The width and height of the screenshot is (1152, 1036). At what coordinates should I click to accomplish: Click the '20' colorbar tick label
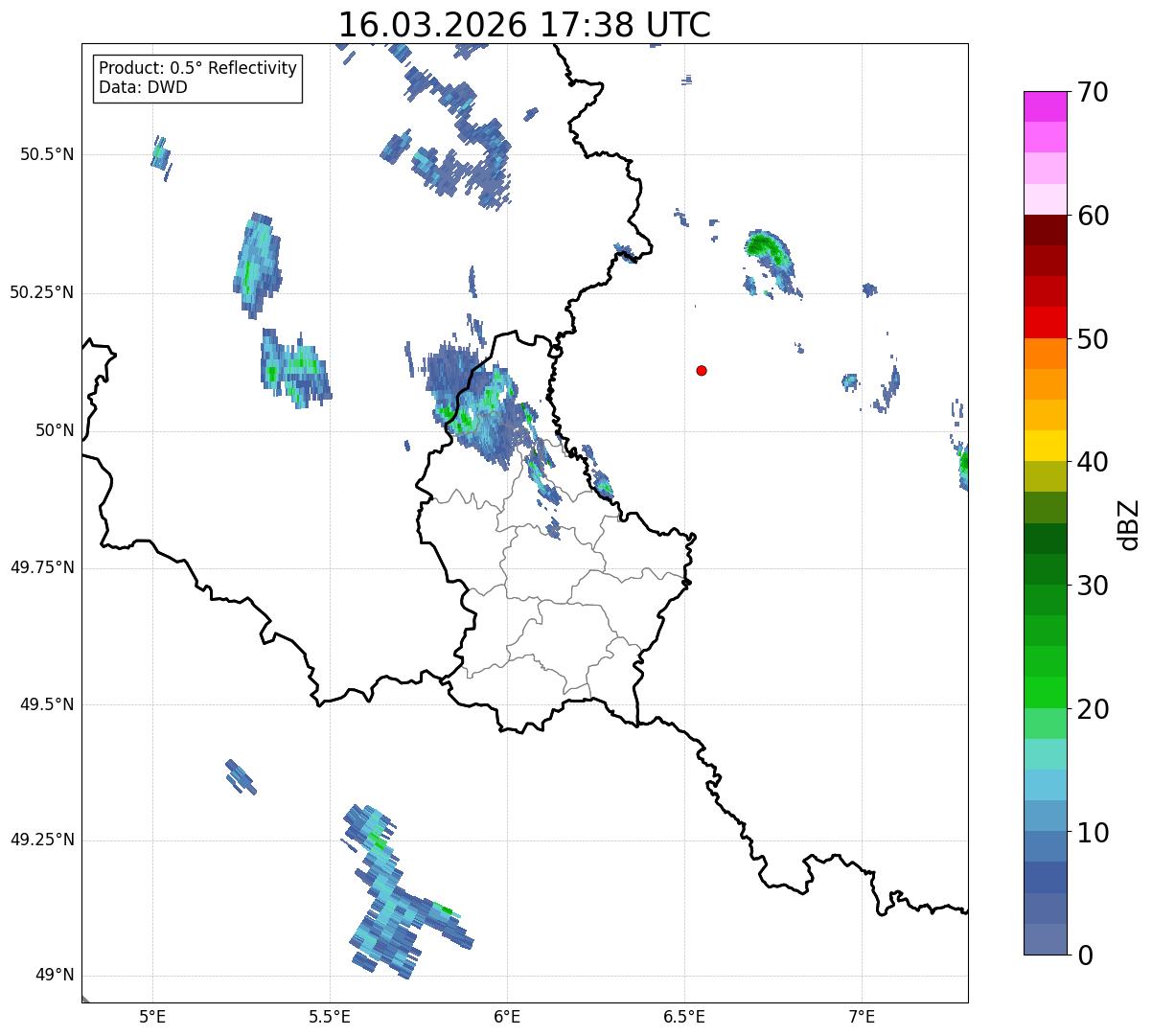[1093, 709]
